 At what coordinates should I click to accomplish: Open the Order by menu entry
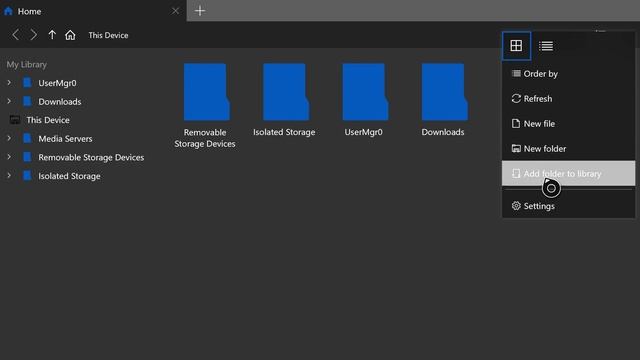click(568, 74)
